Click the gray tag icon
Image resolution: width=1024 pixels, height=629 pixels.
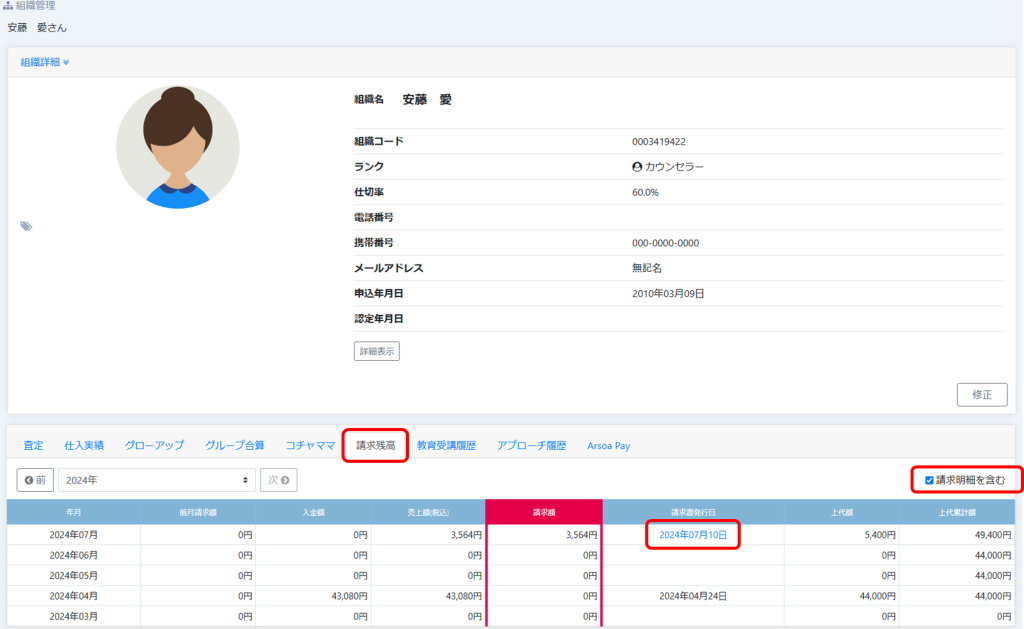coord(26,226)
